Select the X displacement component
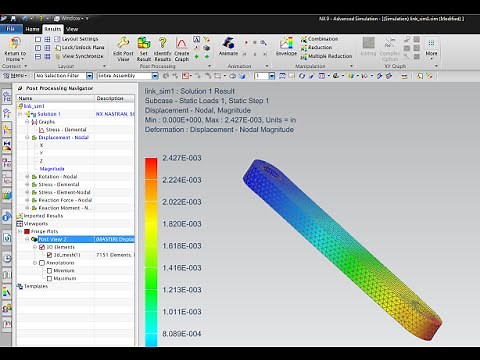 coord(41,145)
